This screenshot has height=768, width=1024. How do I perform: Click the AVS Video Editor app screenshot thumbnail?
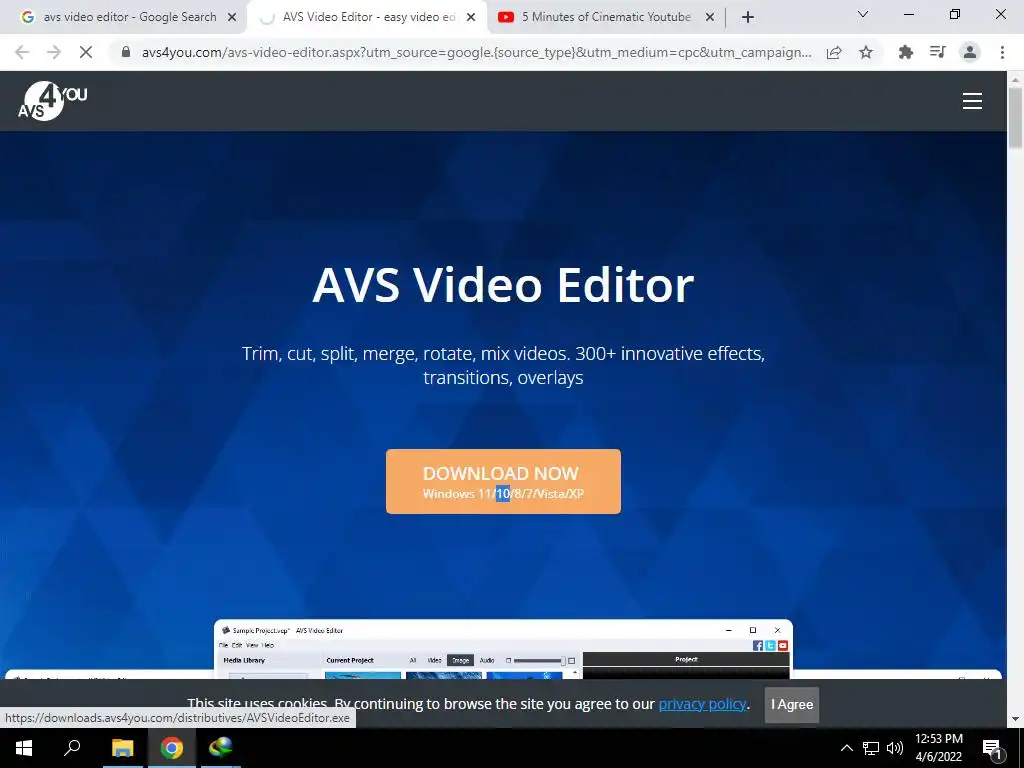pyautogui.click(x=503, y=650)
